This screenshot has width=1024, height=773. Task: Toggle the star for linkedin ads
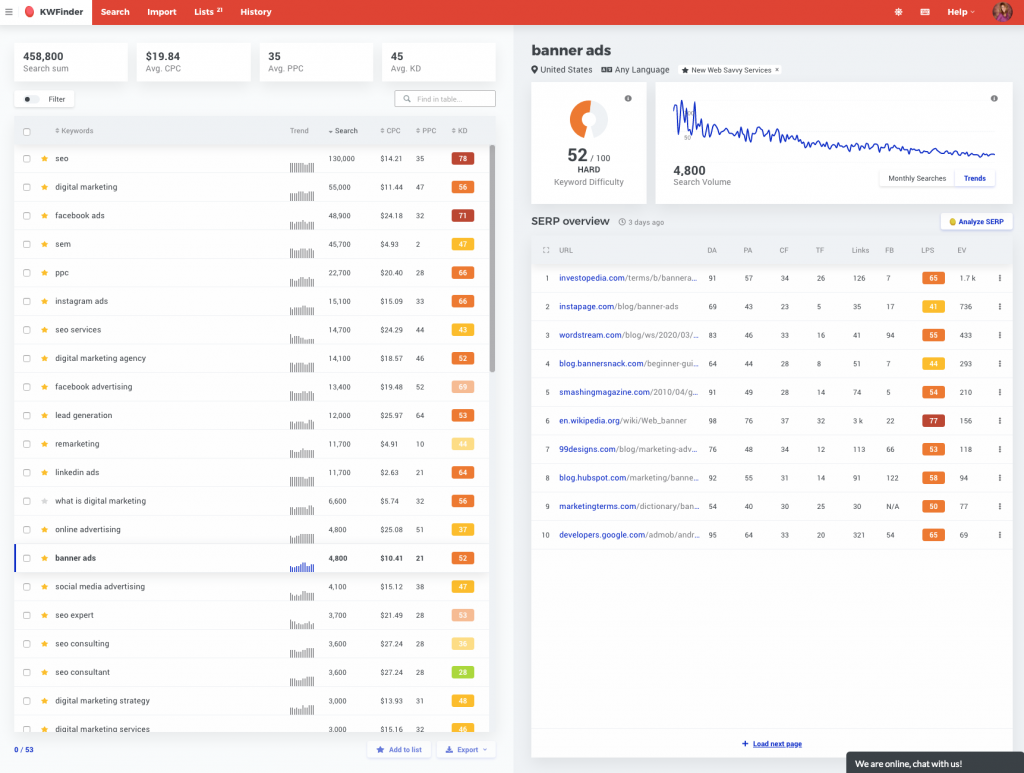coord(44,473)
